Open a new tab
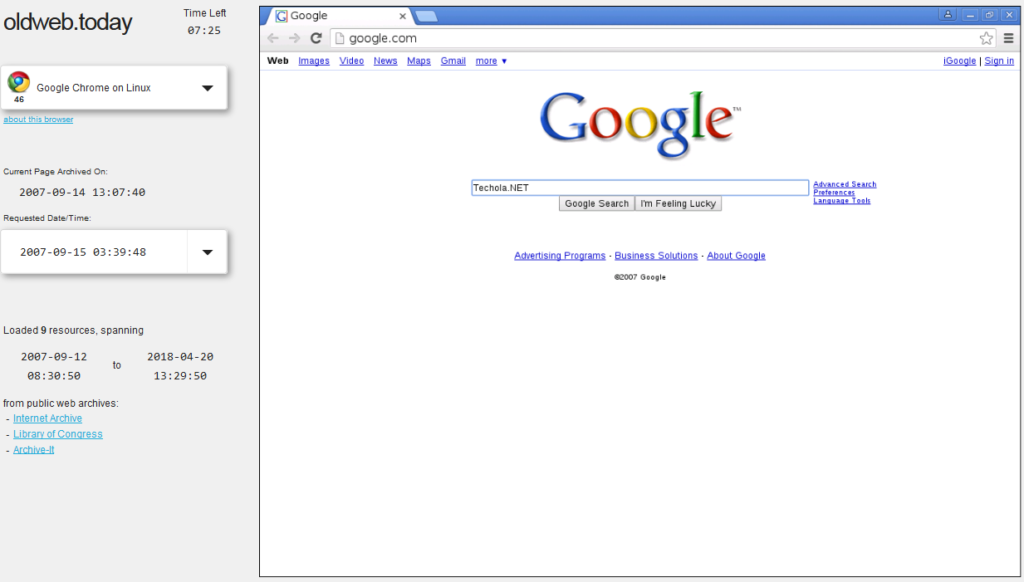Screen dimensions: 1024x582 426,16
